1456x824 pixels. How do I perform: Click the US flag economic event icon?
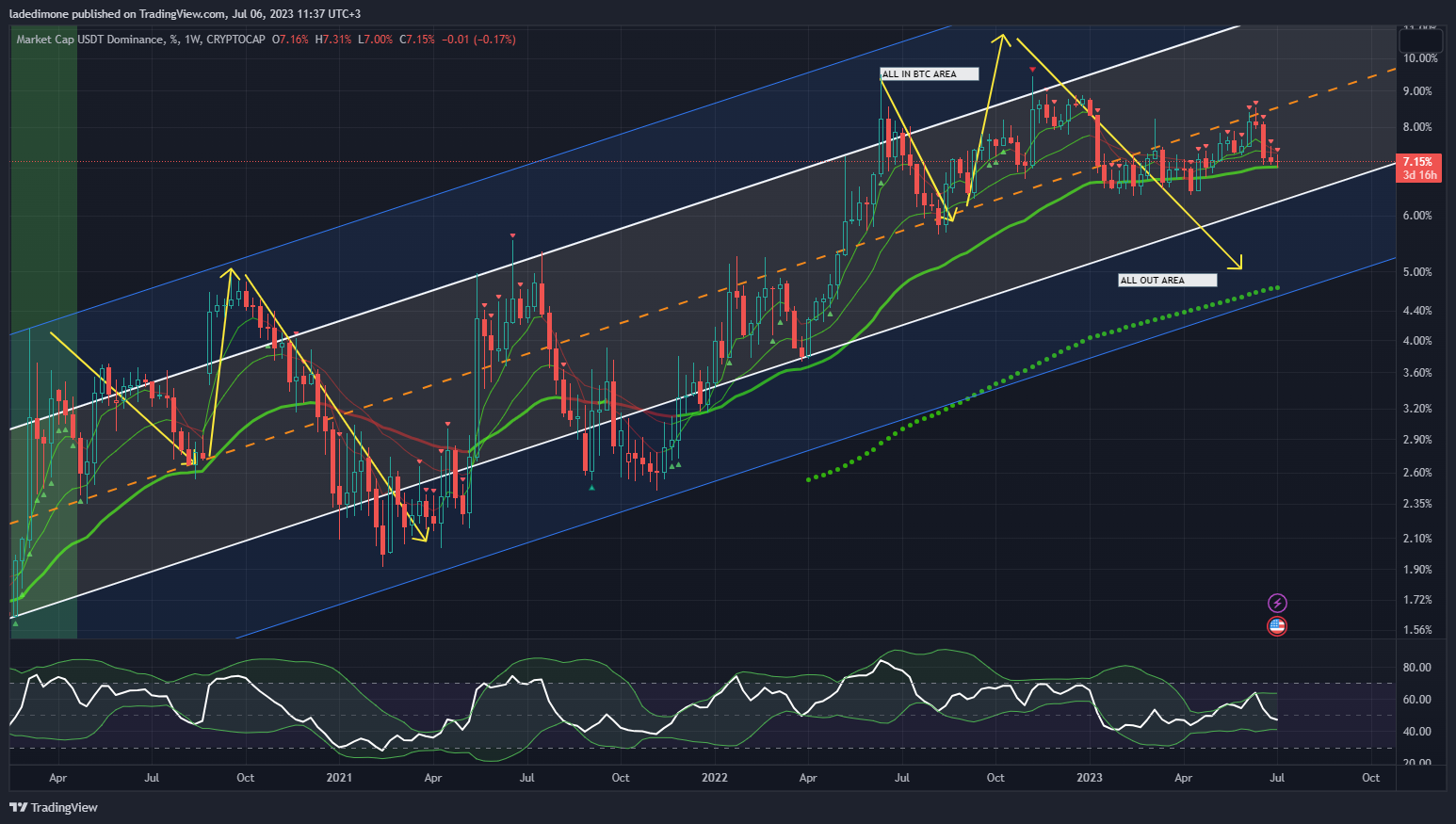click(x=1277, y=626)
